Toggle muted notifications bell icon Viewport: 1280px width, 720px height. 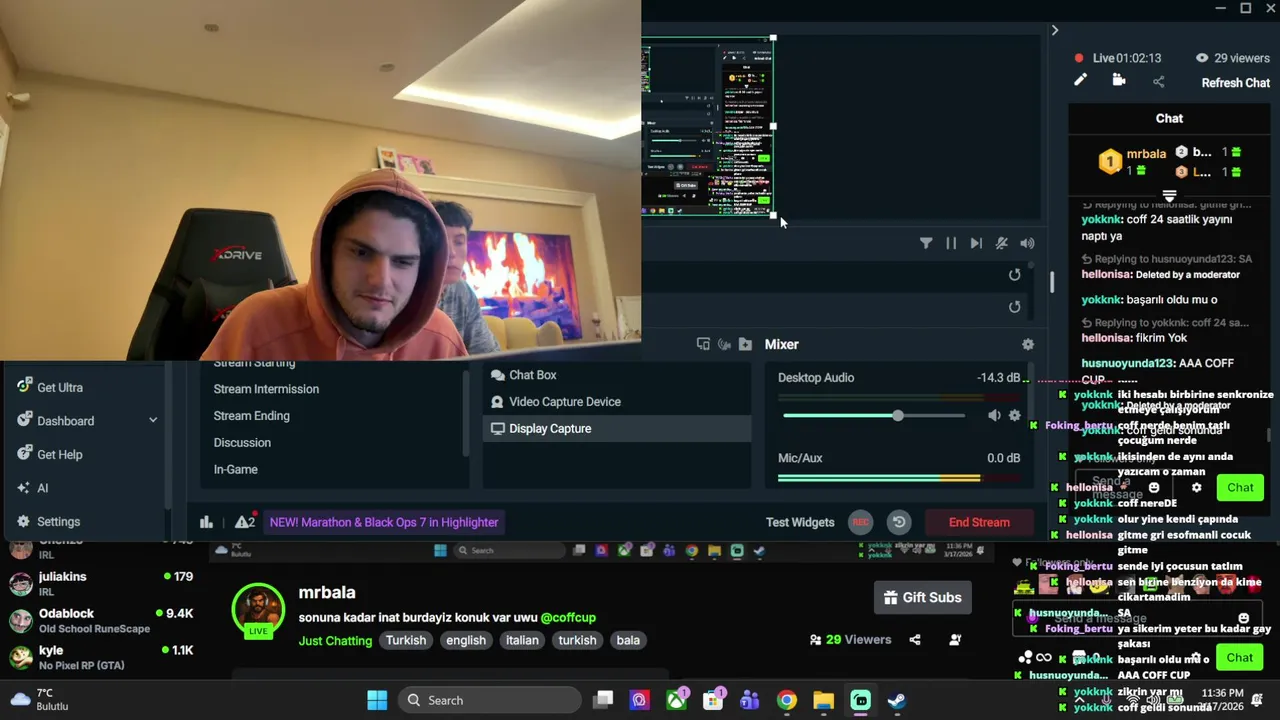click(x=1001, y=243)
